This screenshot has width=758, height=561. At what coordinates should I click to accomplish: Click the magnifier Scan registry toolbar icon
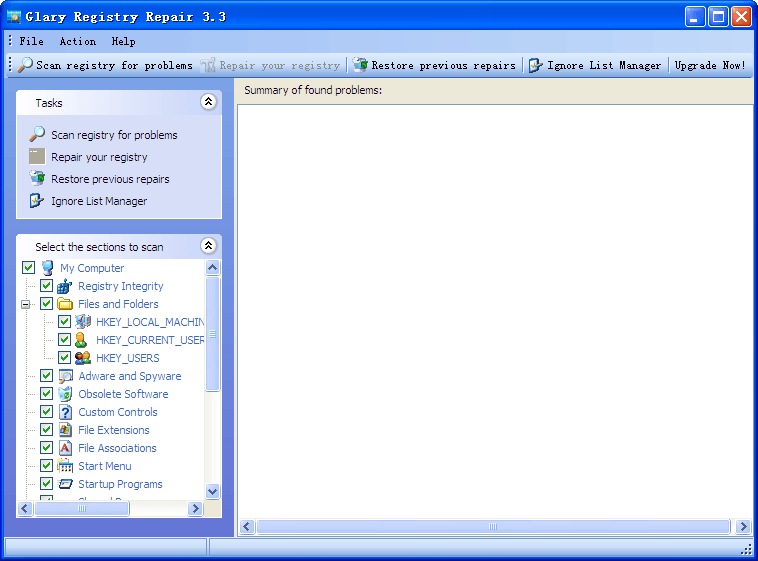(x=25, y=65)
